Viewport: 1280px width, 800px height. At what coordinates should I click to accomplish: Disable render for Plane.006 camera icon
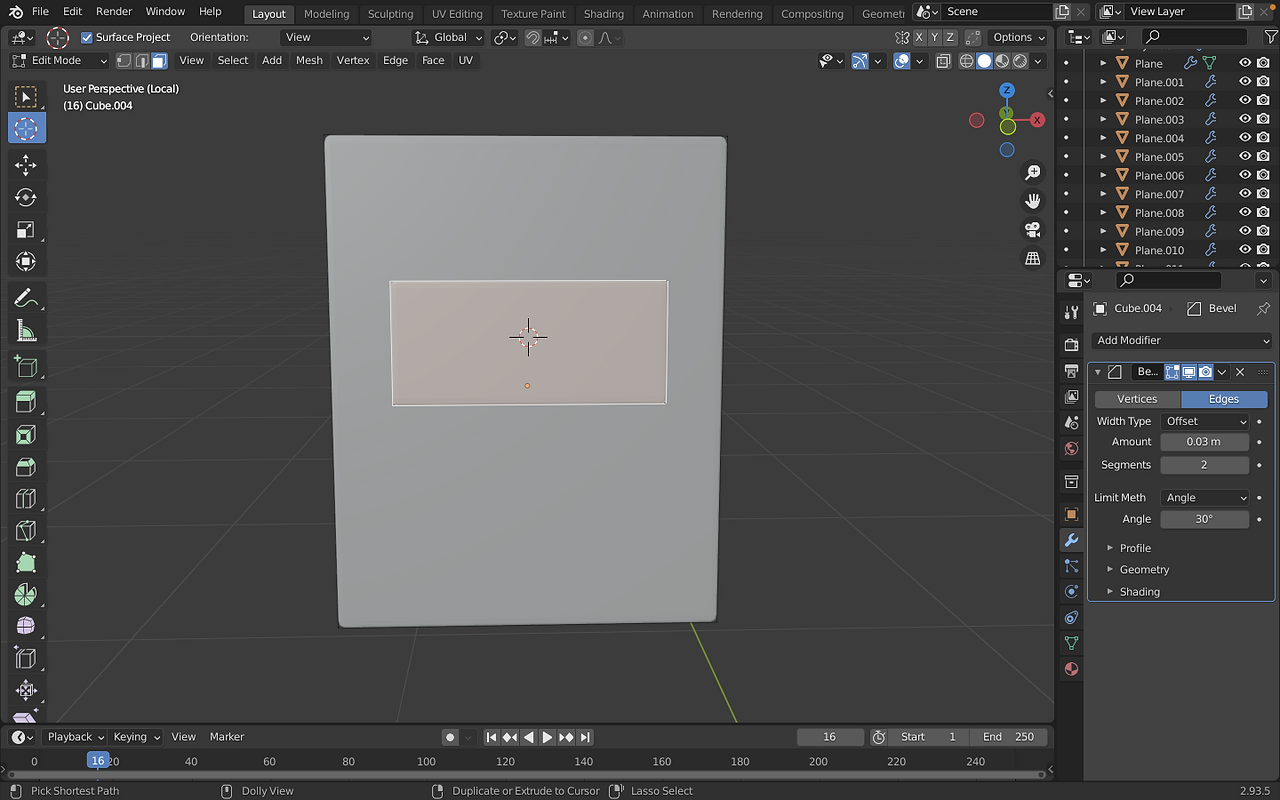click(1263, 175)
